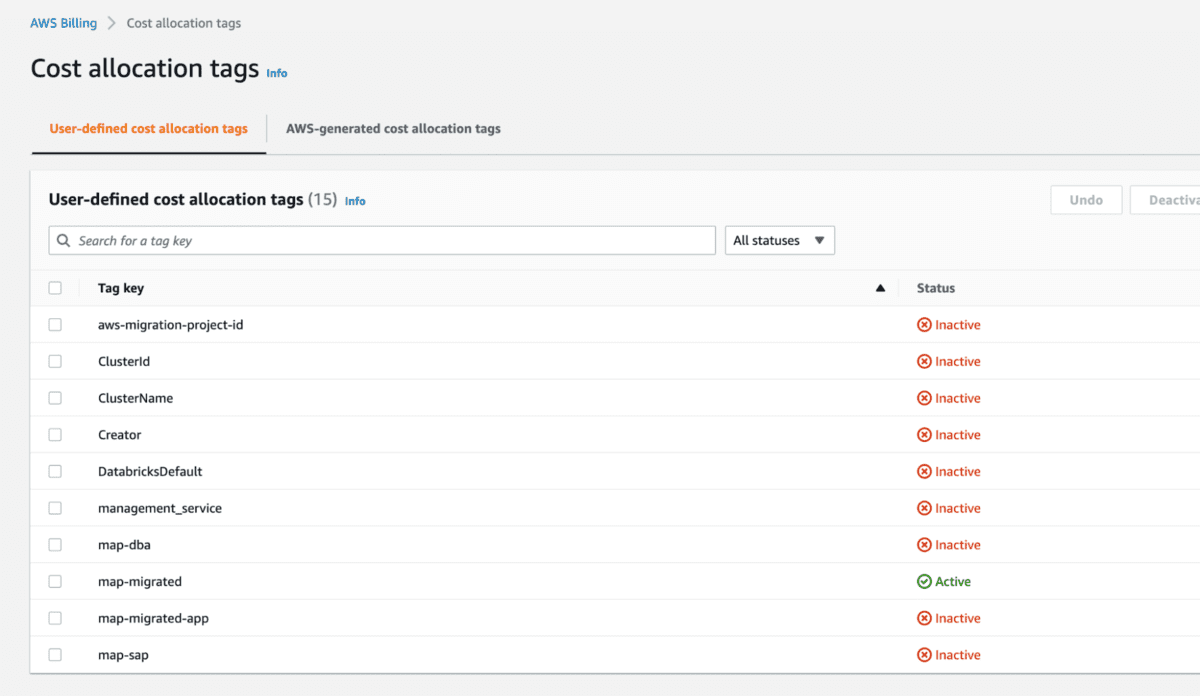The image size is (1200, 696).
Task: Focus the Search for a tag key field
Action: point(390,241)
